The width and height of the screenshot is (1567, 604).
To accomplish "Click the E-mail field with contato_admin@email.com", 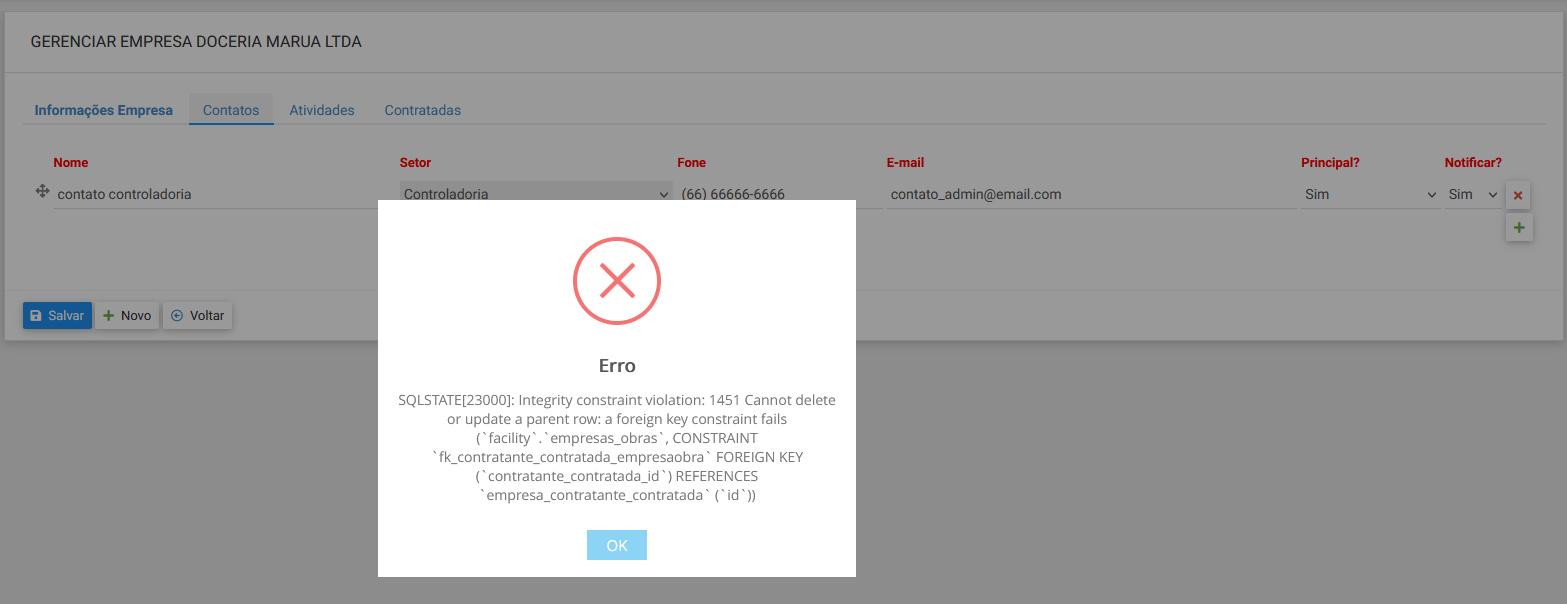I will pos(1090,194).
